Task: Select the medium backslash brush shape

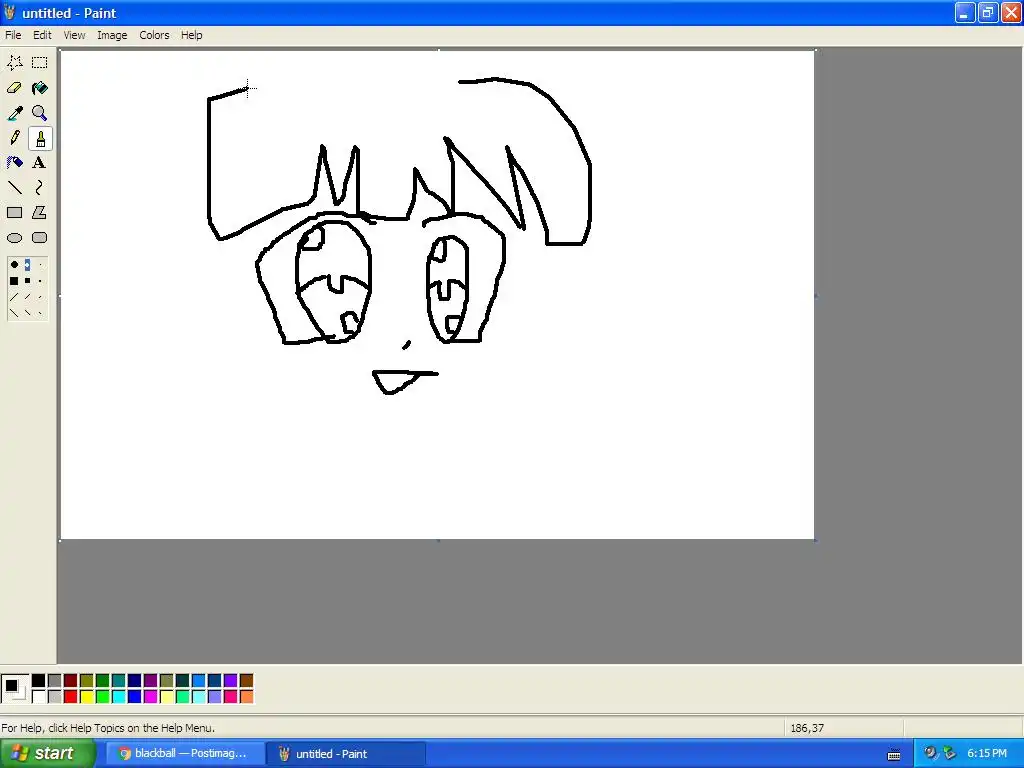Action: pyautogui.click(x=27, y=313)
